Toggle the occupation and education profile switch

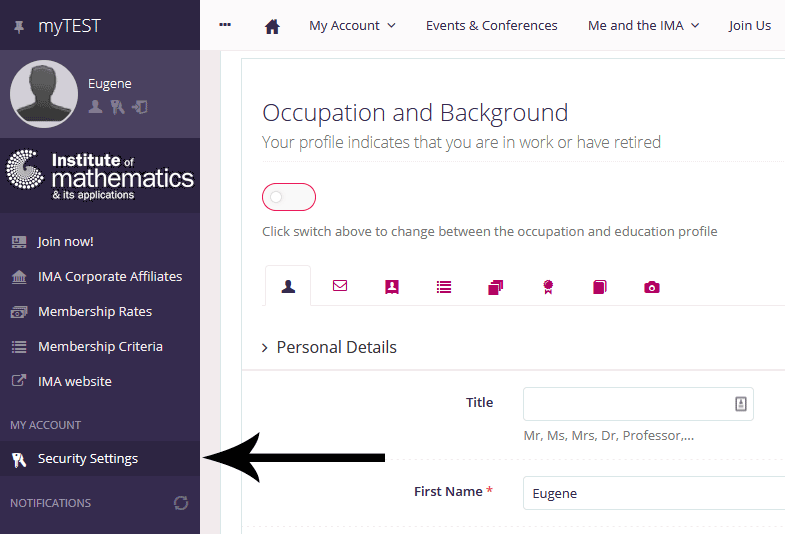coord(289,197)
